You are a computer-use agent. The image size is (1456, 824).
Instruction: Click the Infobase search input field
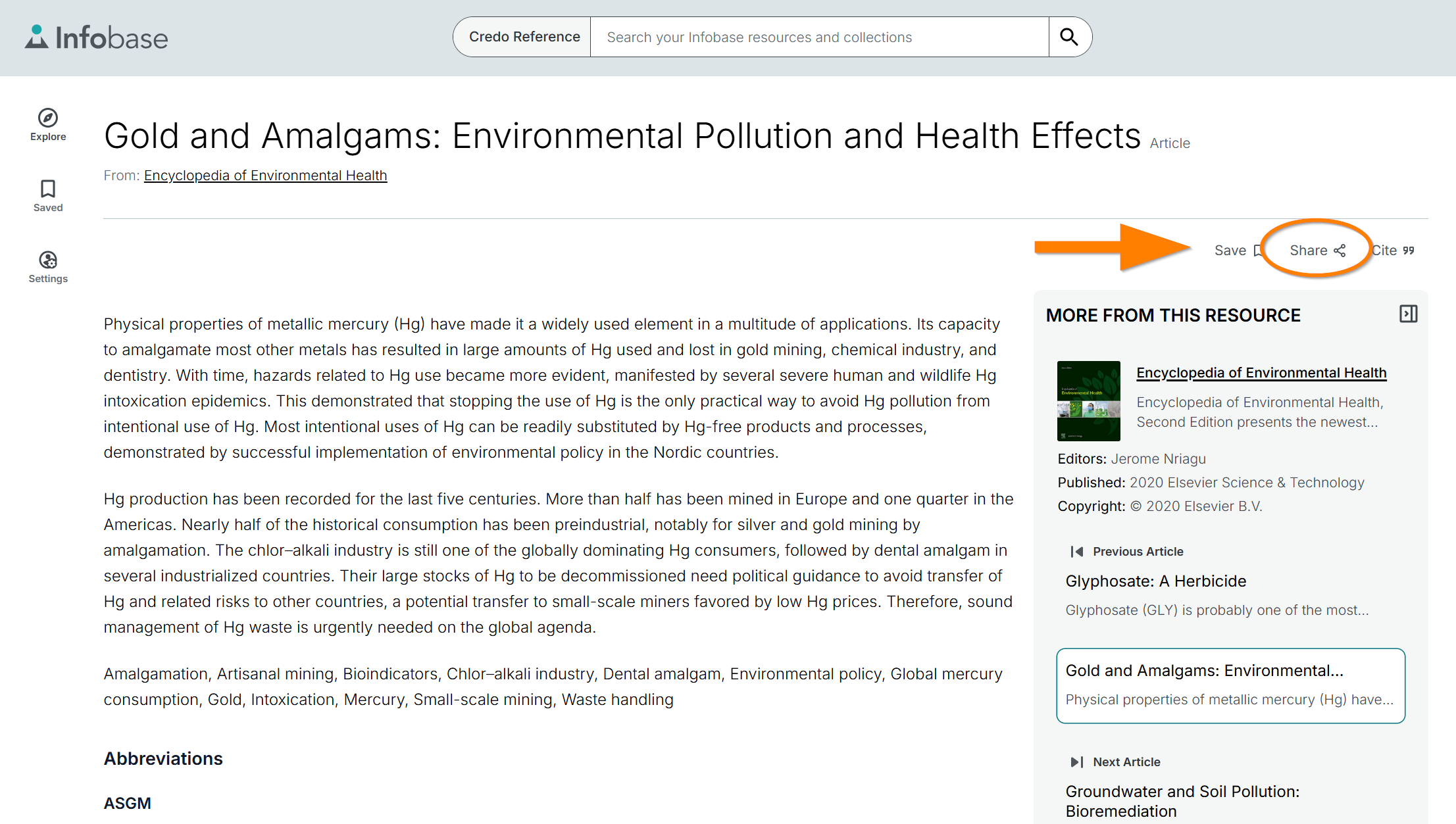pos(819,37)
